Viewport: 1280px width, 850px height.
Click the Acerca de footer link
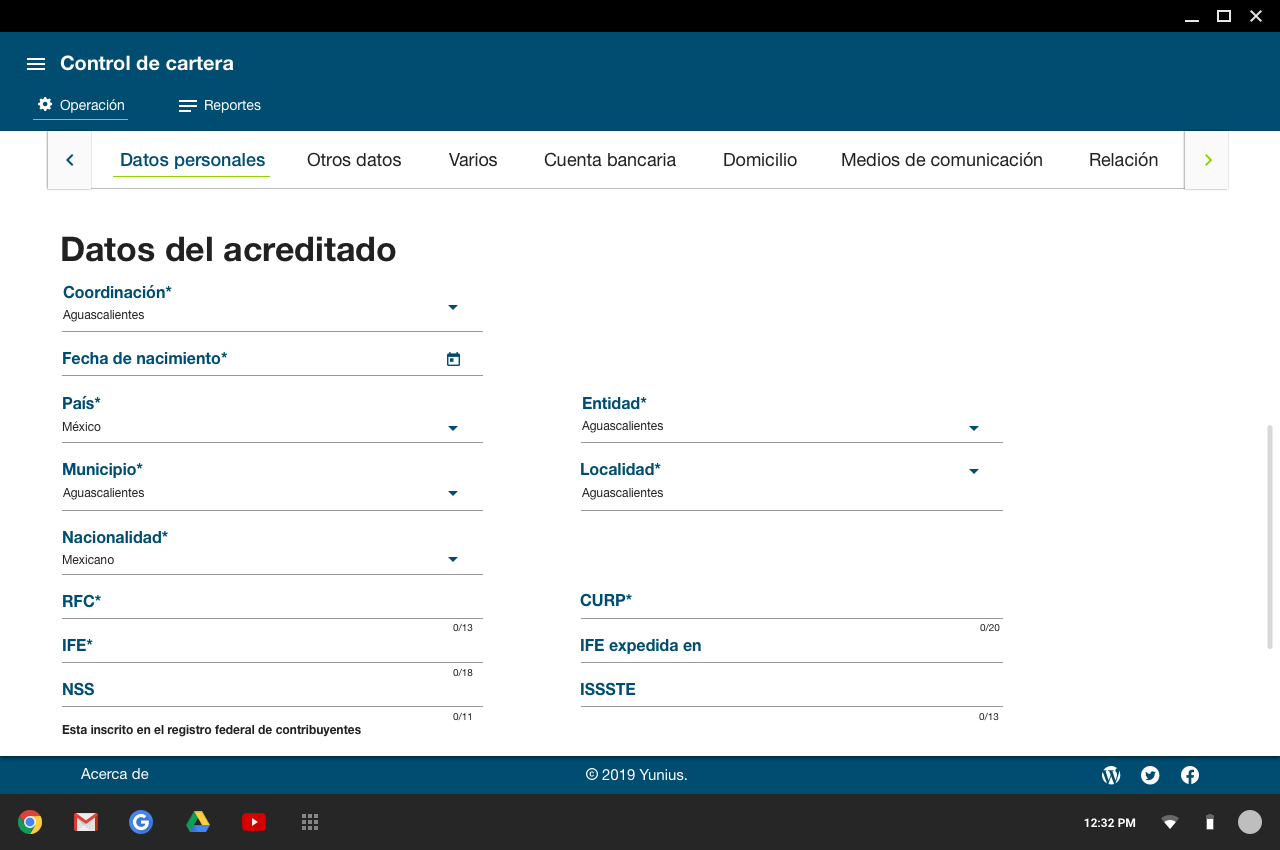click(x=115, y=774)
